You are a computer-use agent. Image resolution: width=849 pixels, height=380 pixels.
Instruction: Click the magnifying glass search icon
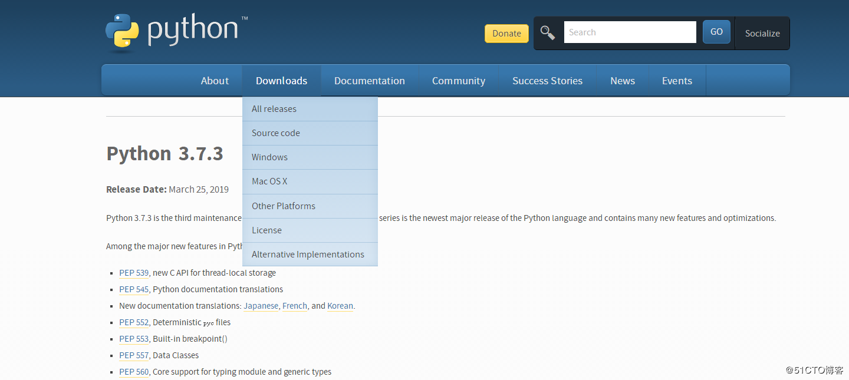tap(547, 32)
